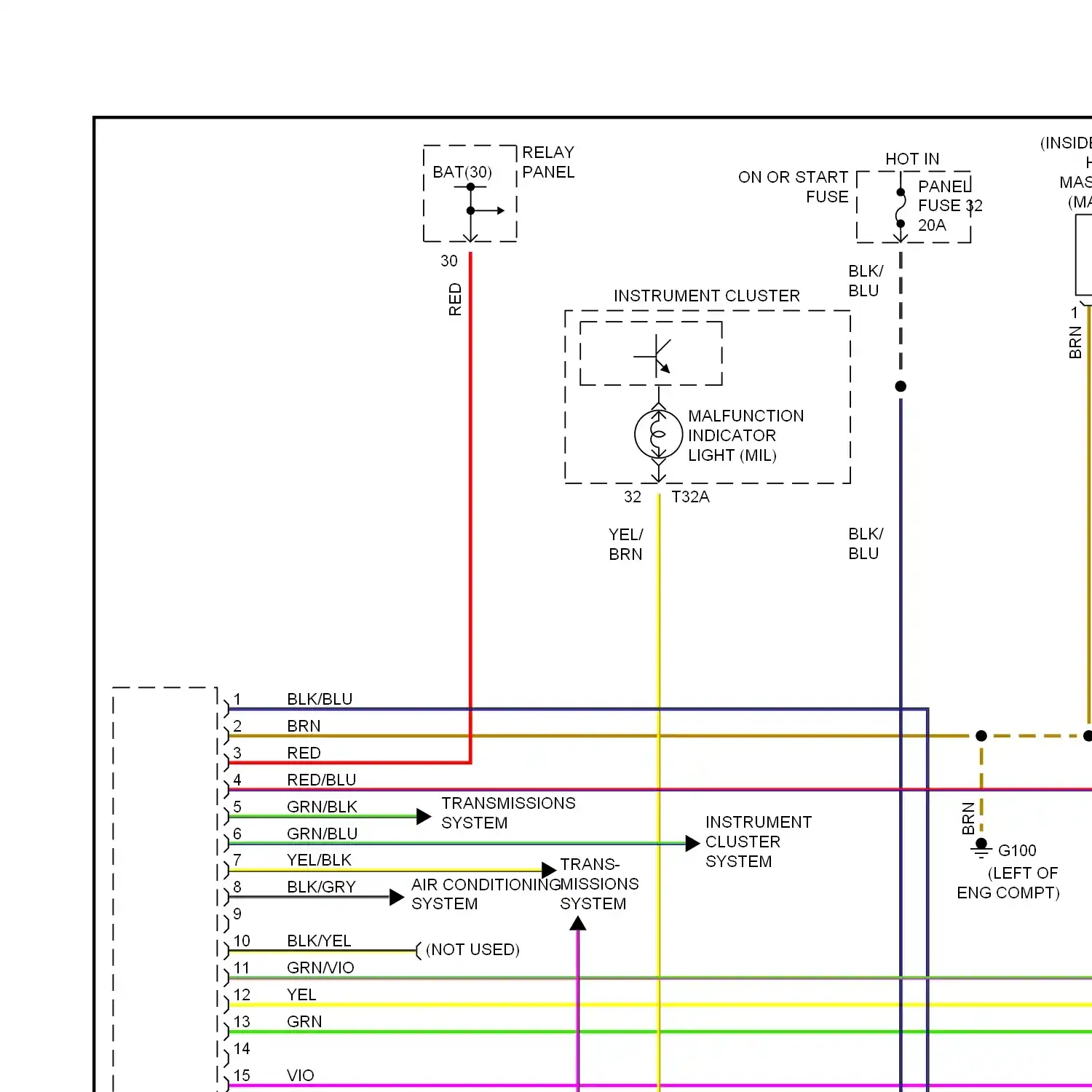Select the BLK/BLU label beside T32A wire
The image size is (1092, 1092).
pyautogui.click(x=866, y=544)
